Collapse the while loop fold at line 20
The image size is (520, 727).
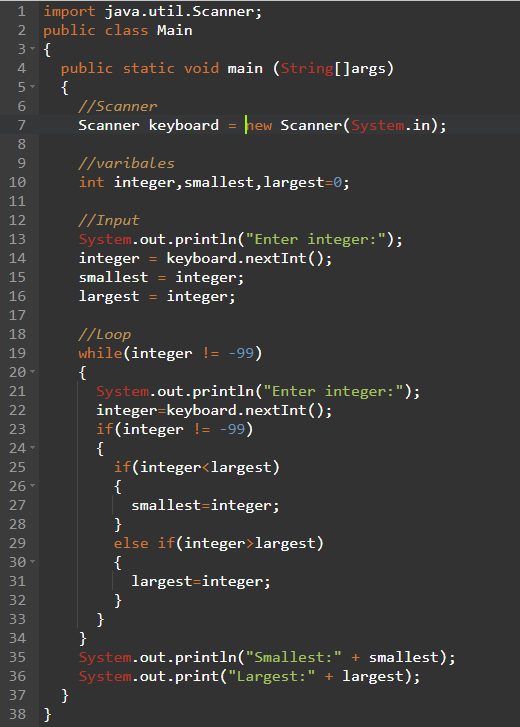pos(32,372)
